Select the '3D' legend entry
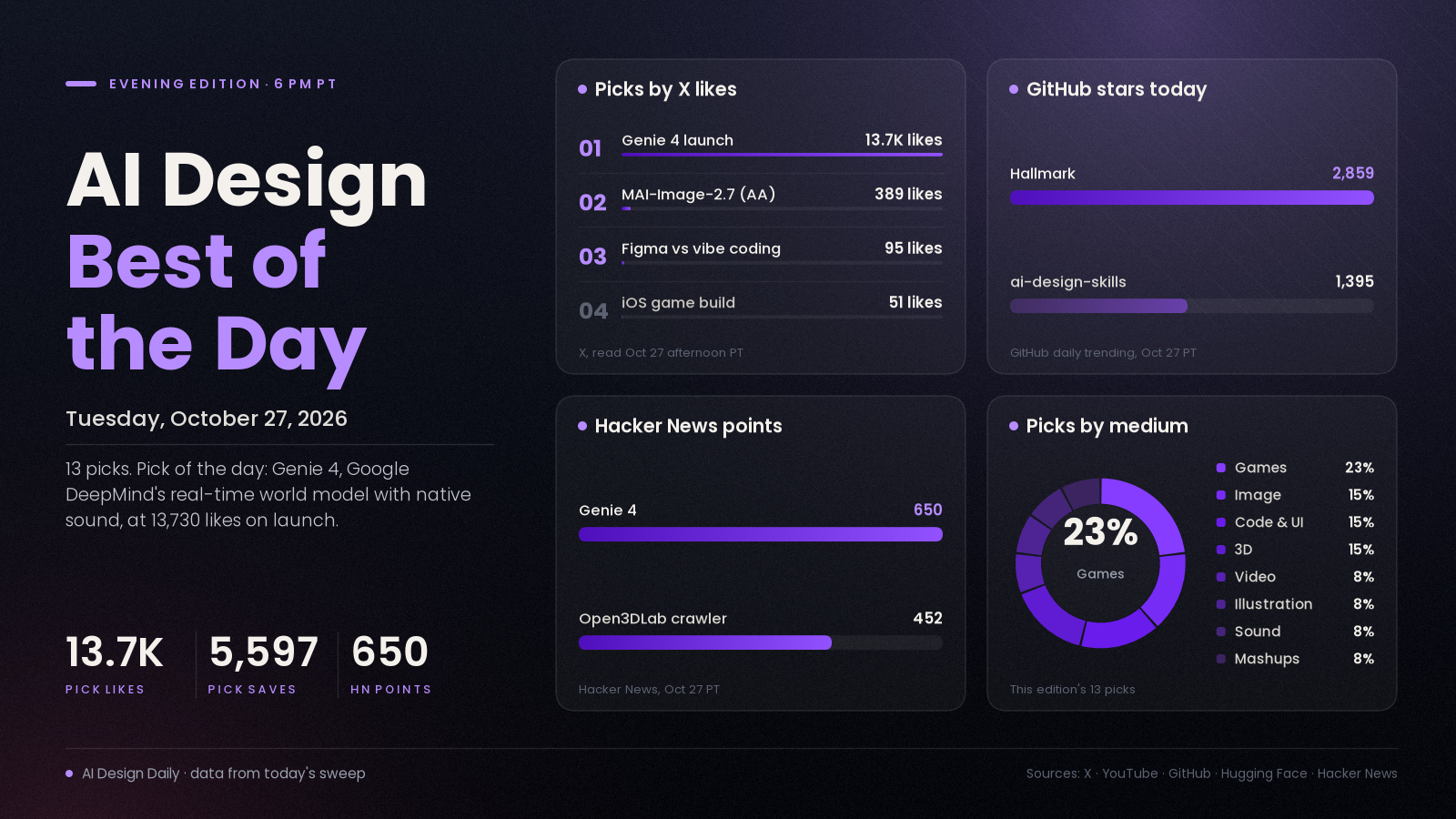 pyautogui.click(x=1295, y=550)
